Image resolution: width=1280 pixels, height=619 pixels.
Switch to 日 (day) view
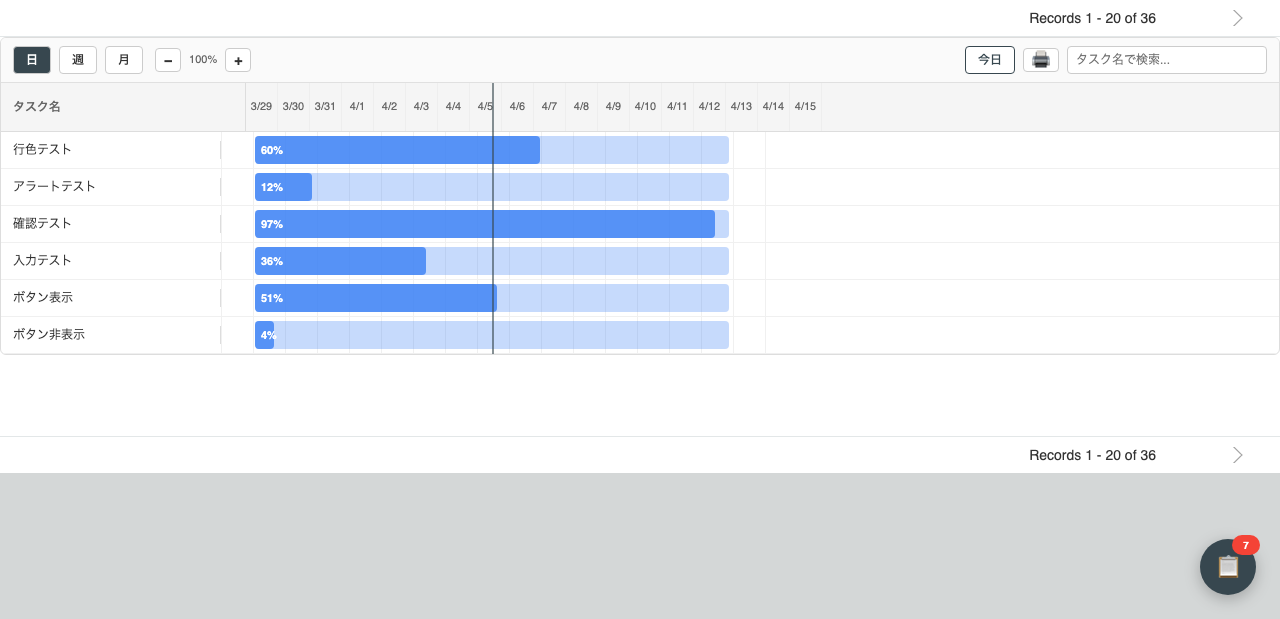coord(32,60)
